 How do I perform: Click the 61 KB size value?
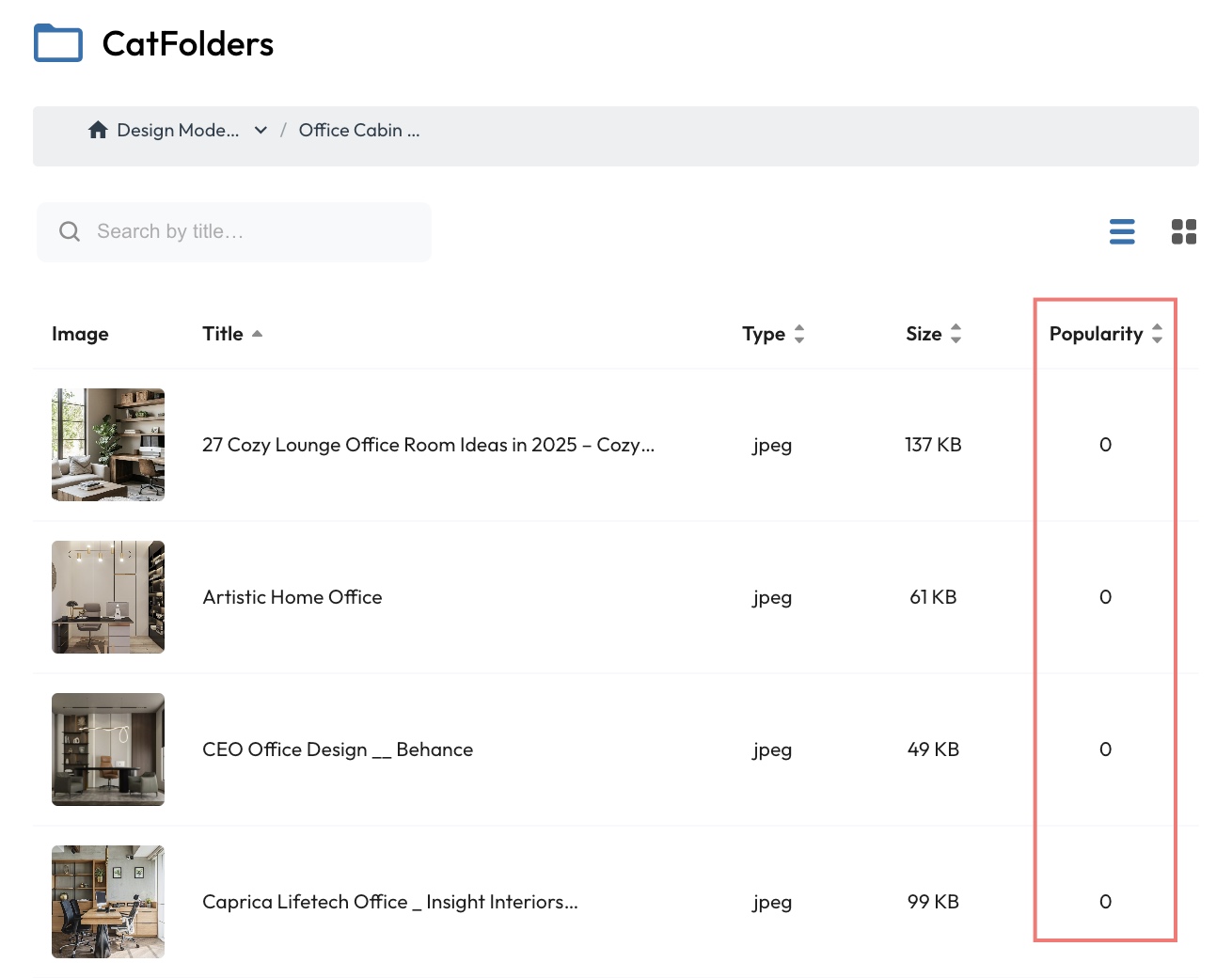click(x=933, y=597)
